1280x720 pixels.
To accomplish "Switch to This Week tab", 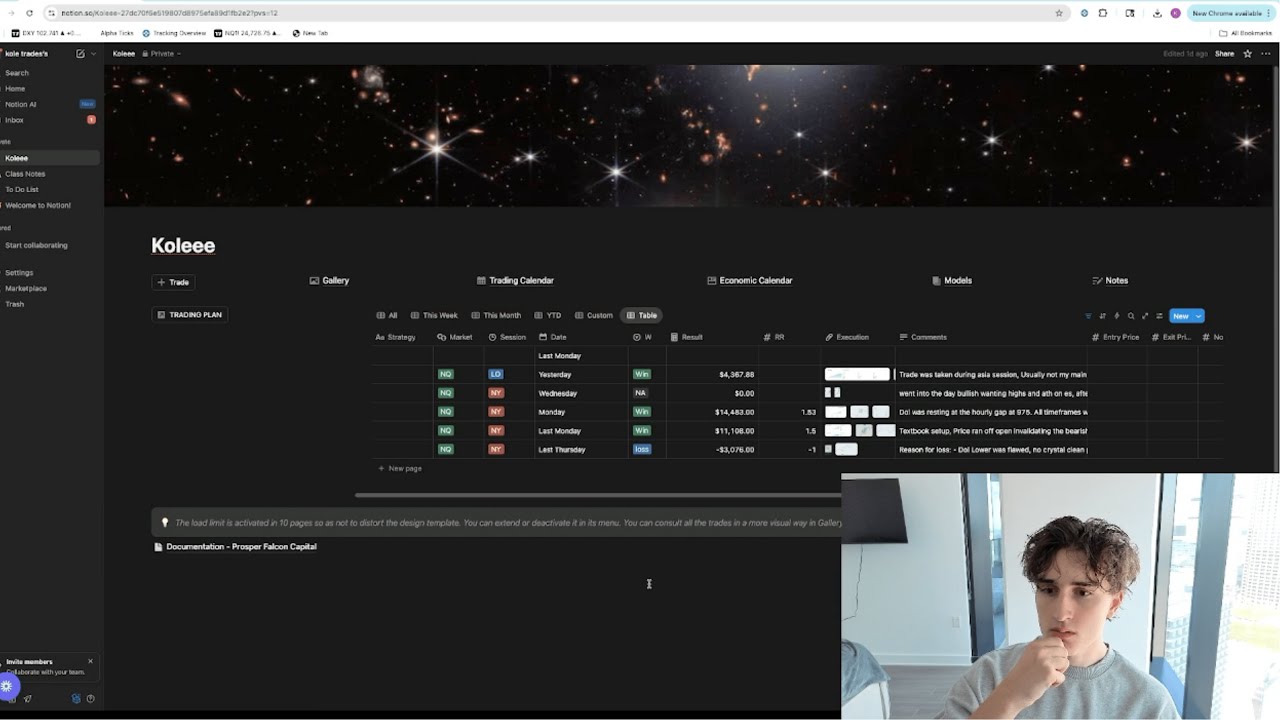I will pos(434,315).
